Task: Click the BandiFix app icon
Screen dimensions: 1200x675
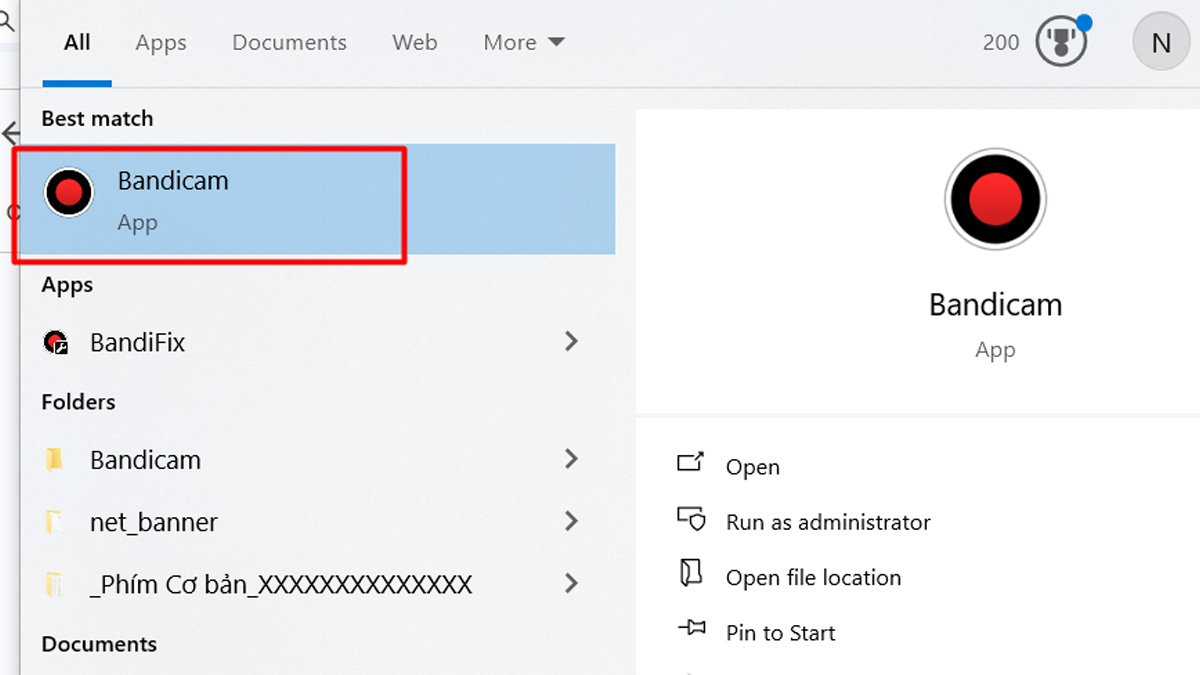Action: [56, 342]
